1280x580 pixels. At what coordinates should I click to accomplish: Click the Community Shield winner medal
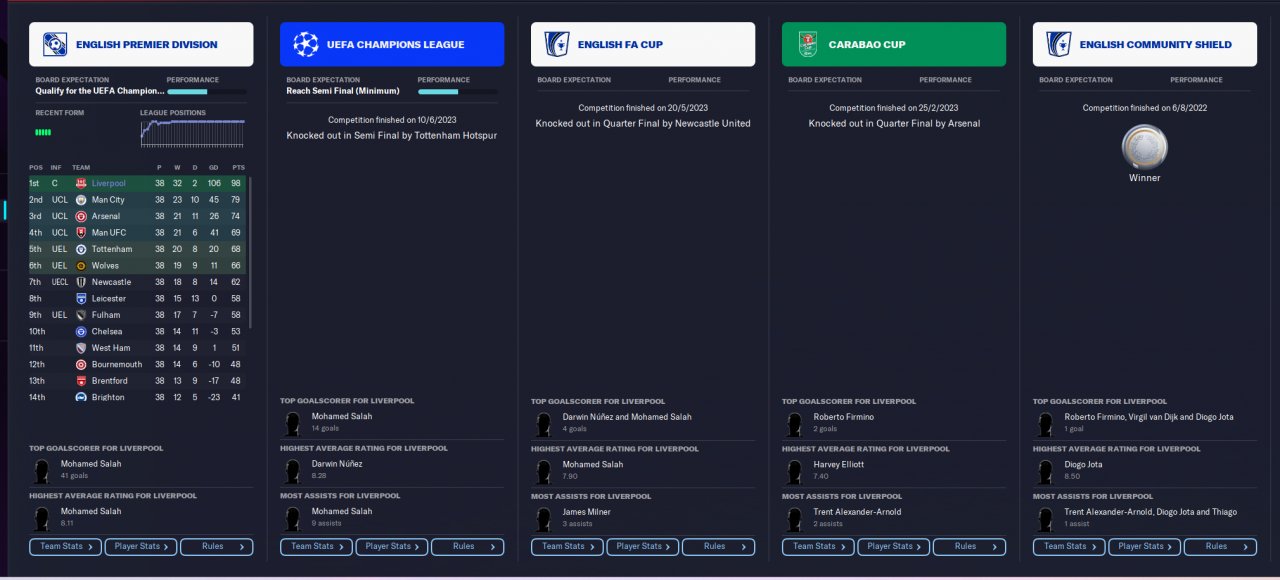pos(1145,147)
